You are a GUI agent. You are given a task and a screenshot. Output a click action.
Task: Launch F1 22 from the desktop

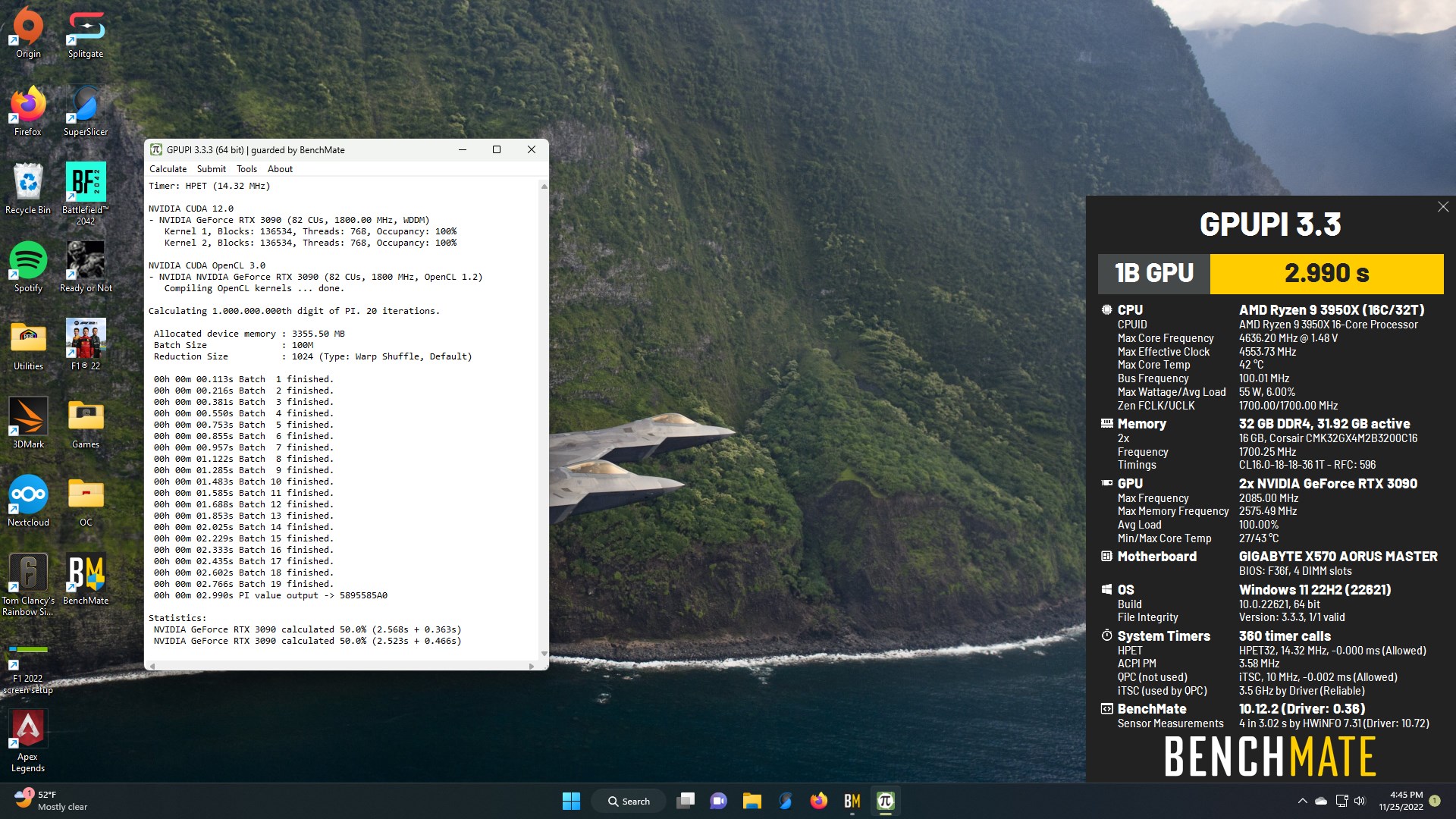tap(86, 345)
